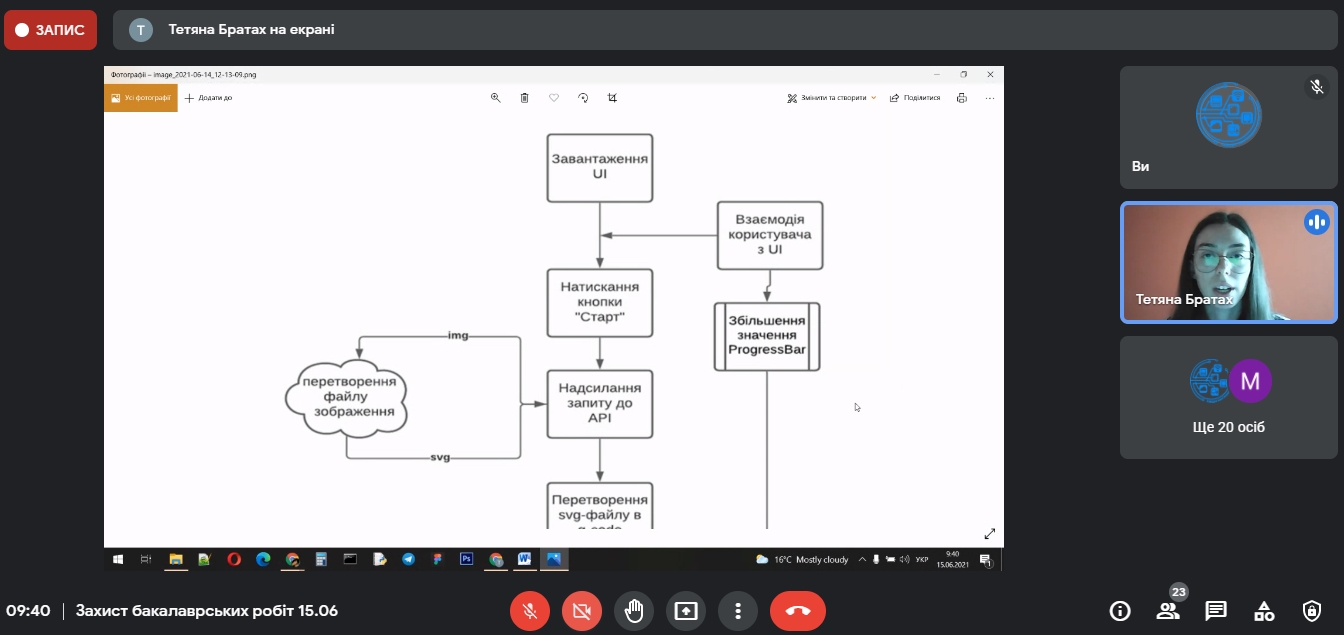
Task: Open more options three-dot menu
Action: [x=738, y=611]
